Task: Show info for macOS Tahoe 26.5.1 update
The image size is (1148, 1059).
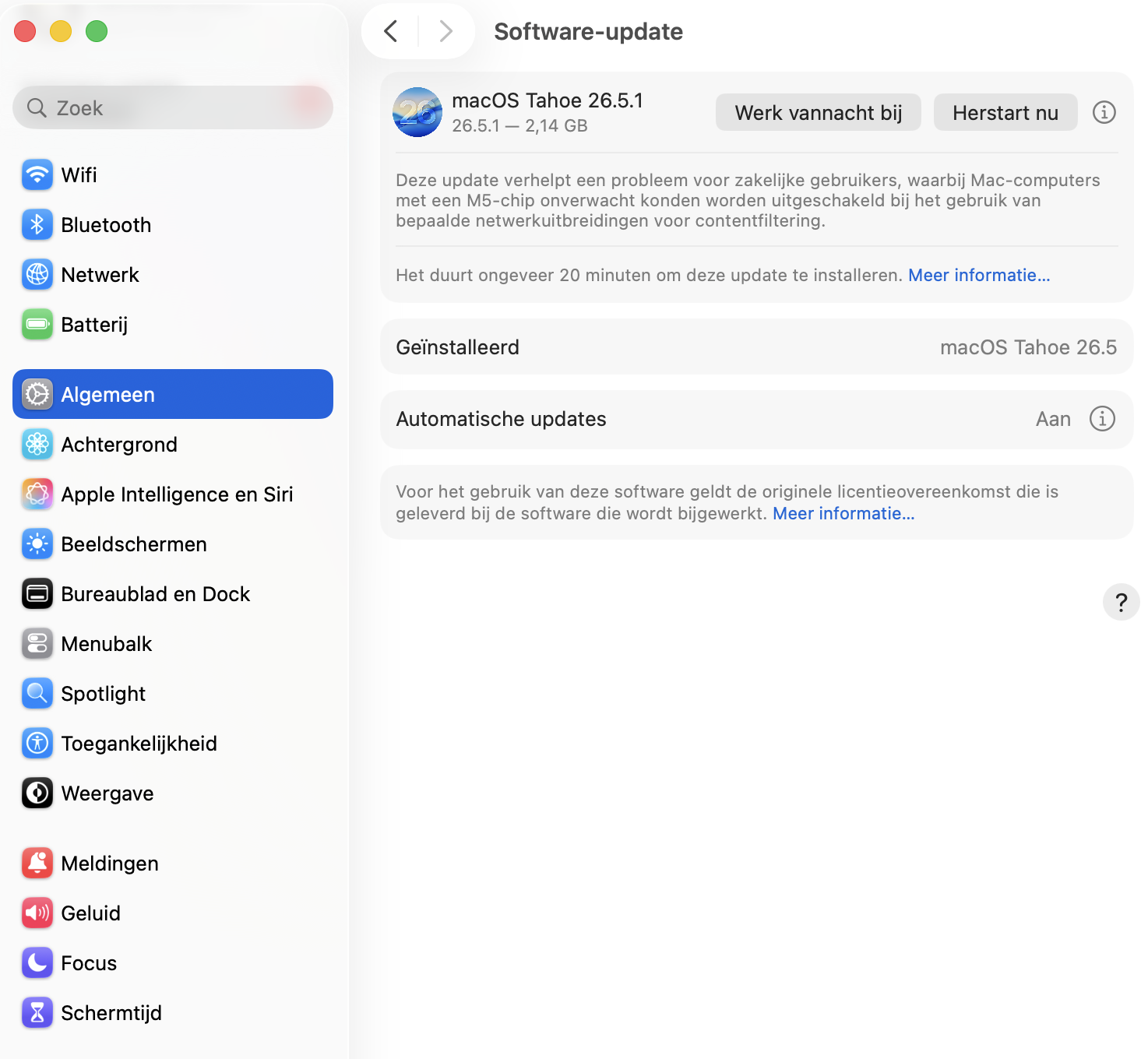Action: click(x=1104, y=112)
